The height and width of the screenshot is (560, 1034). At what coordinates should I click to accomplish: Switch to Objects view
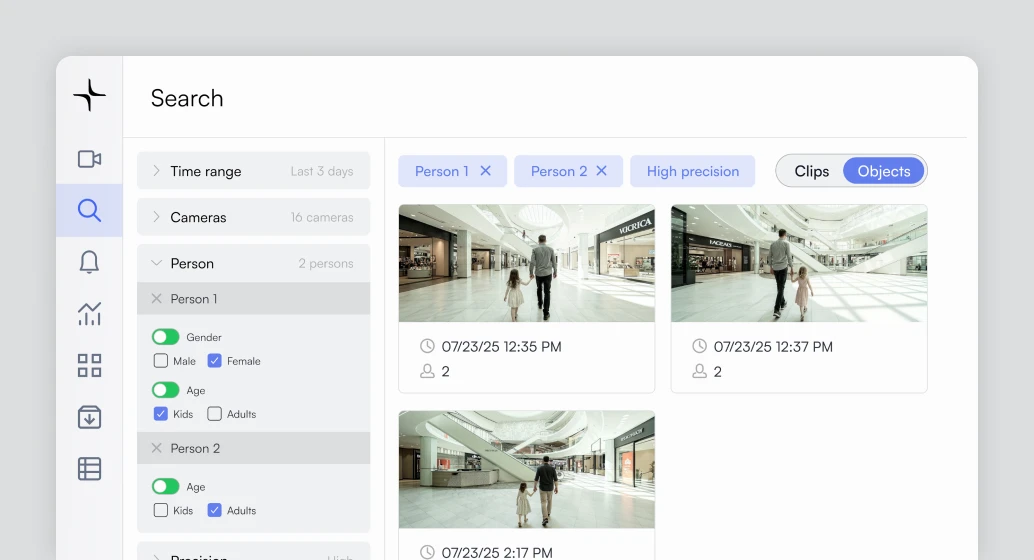pyautogui.click(x=884, y=171)
